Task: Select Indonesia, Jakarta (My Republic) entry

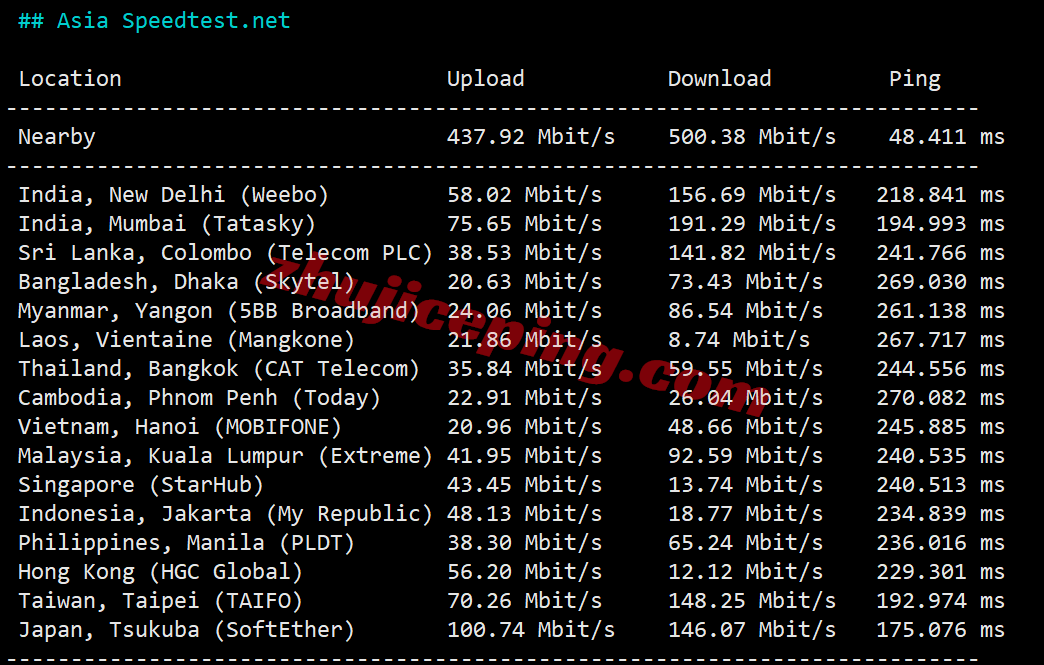Action: [225, 514]
